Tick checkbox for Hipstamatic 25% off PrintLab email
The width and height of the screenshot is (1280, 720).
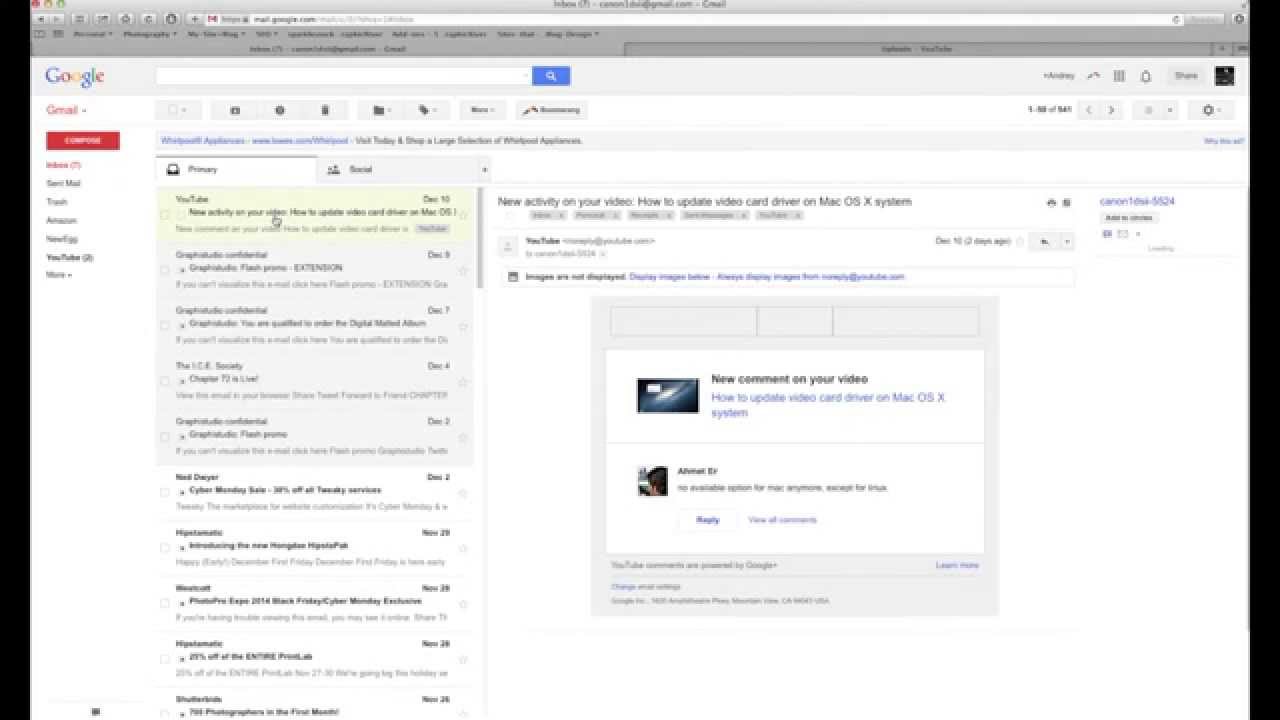coord(165,658)
